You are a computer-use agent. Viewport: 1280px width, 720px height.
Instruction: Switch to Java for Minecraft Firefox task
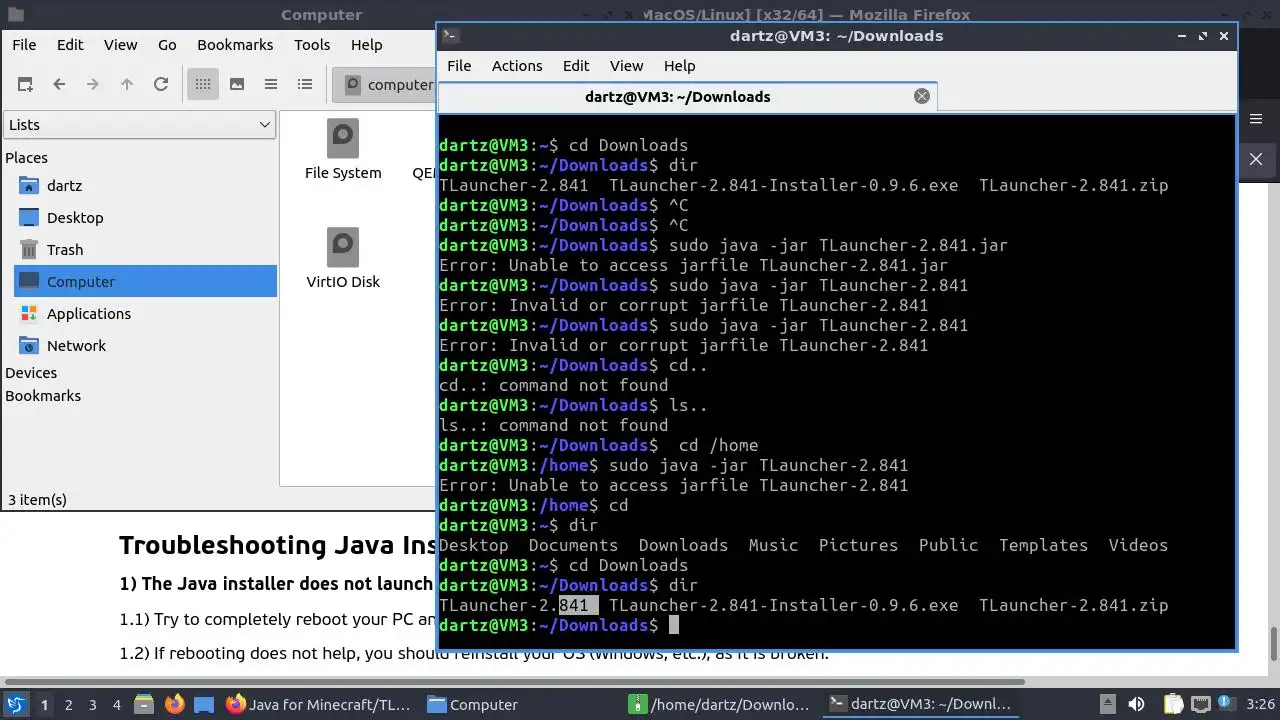click(x=320, y=704)
